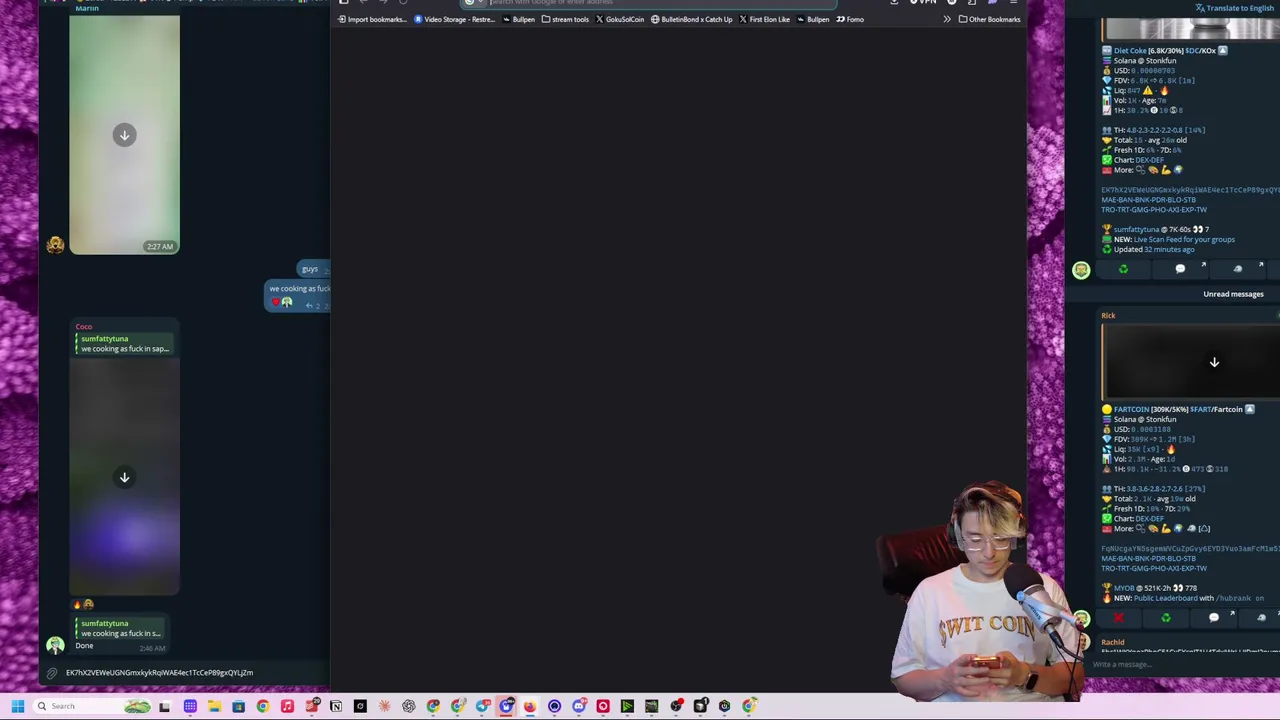Open the DEX chart link for Diet Coke

click(x=1141, y=160)
